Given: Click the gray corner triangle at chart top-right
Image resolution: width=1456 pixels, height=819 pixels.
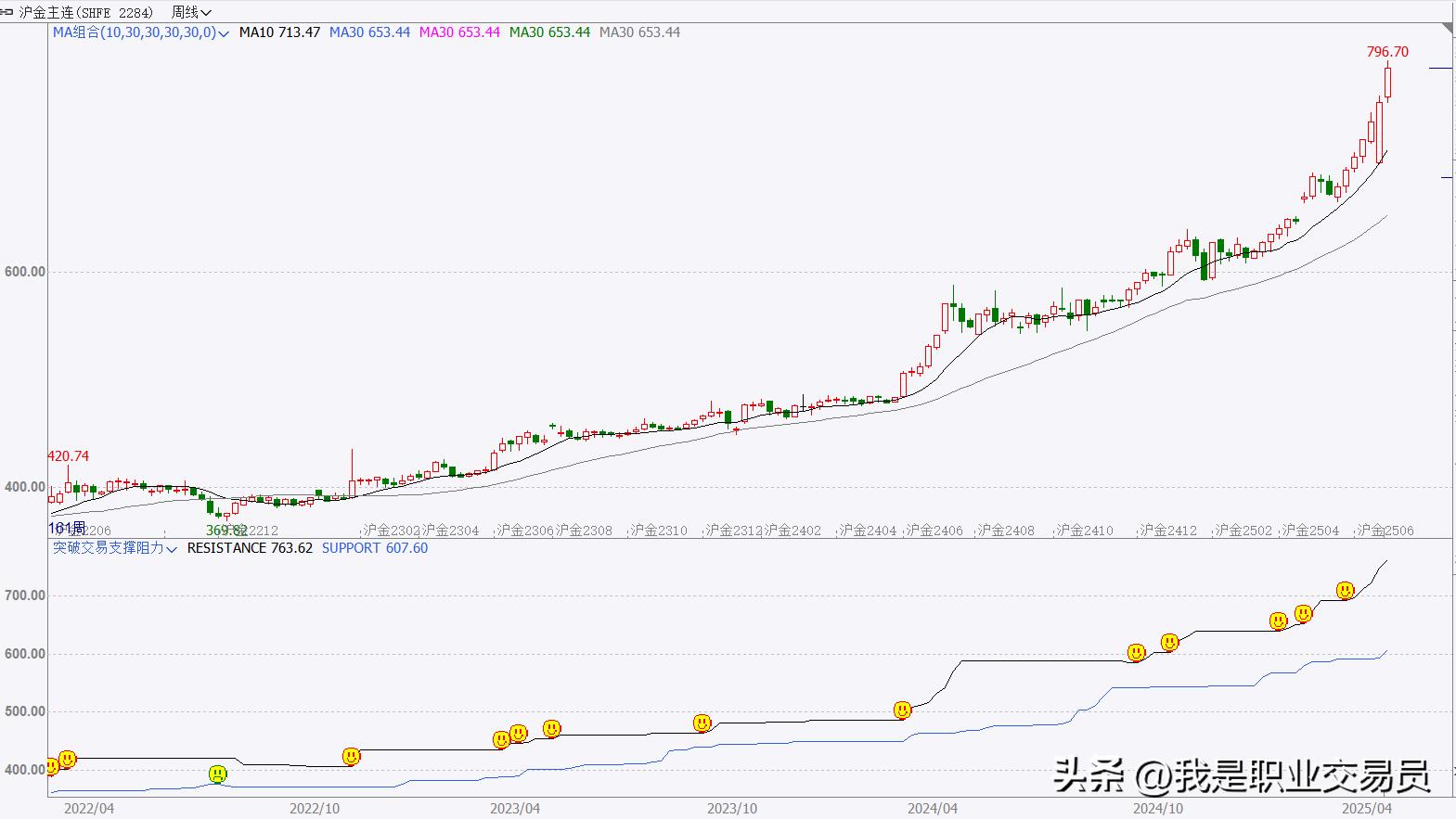Looking at the screenshot, I should click(1449, 31).
